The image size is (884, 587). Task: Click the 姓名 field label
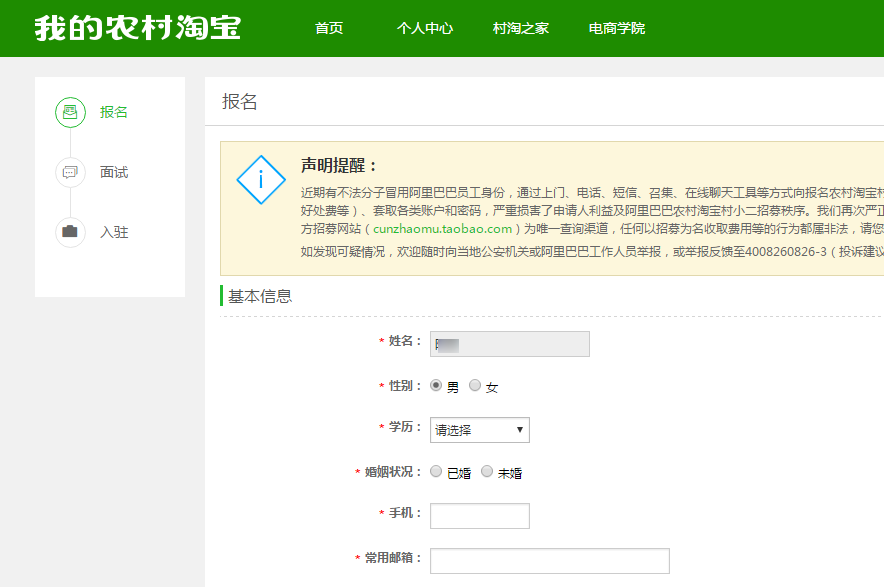pos(404,341)
